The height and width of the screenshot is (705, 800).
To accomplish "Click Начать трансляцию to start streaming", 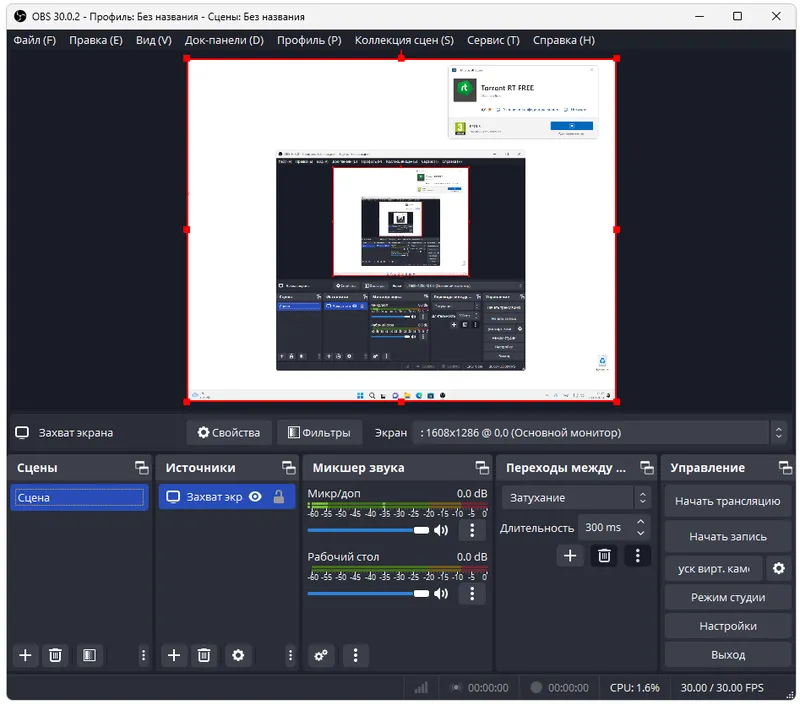I will 728,501.
